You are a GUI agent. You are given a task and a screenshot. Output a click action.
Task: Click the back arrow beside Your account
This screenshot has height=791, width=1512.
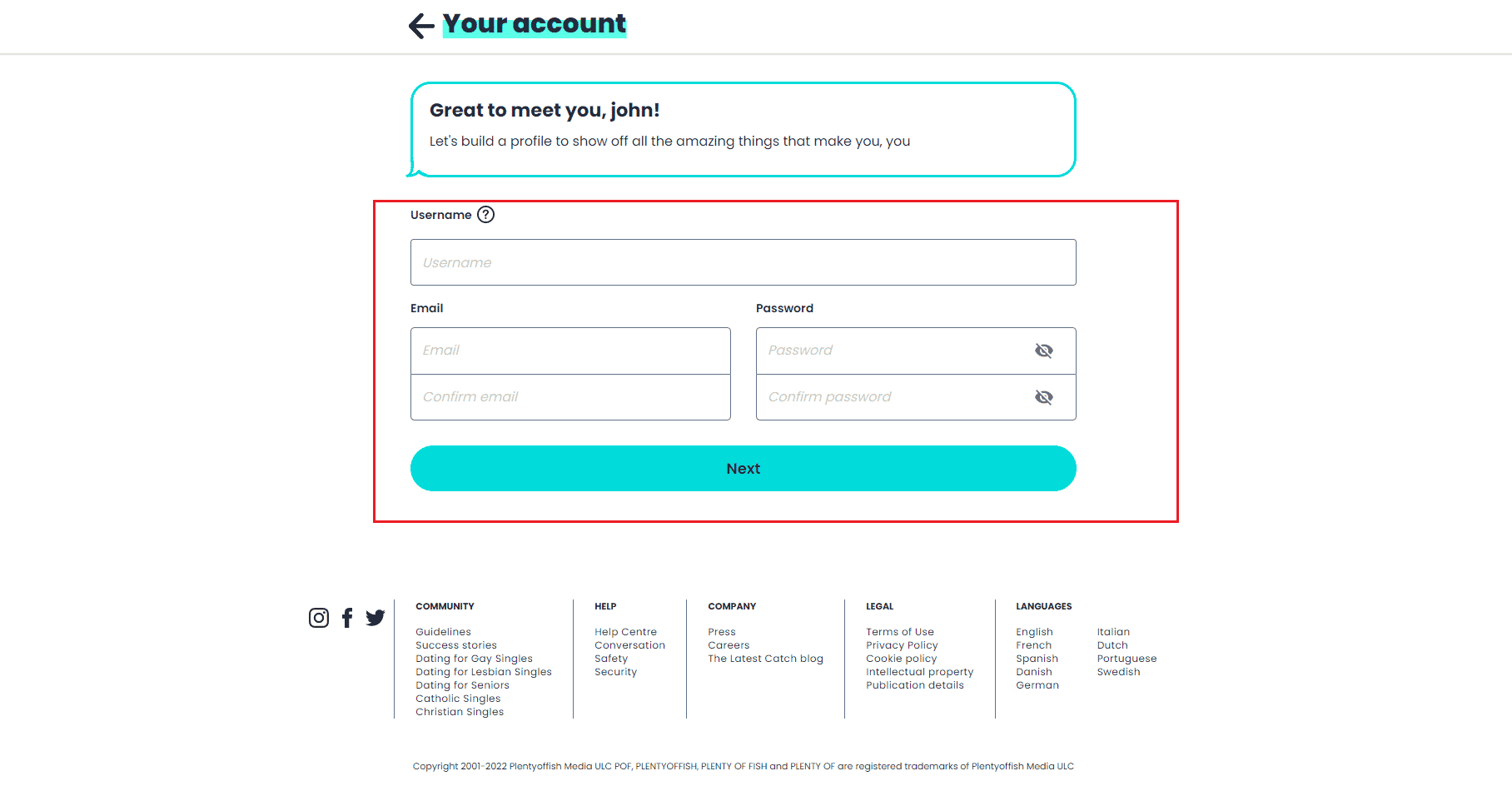pos(421,26)
